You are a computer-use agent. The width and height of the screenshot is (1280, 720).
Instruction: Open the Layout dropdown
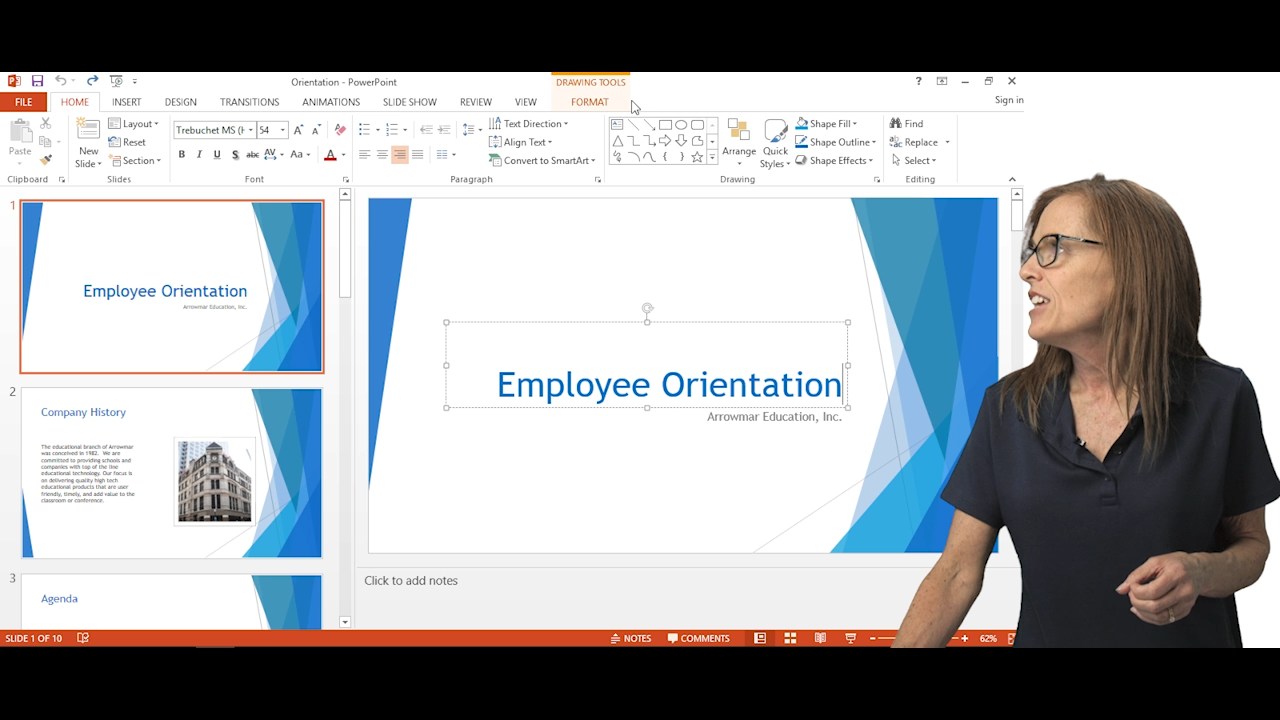point(134,124)
